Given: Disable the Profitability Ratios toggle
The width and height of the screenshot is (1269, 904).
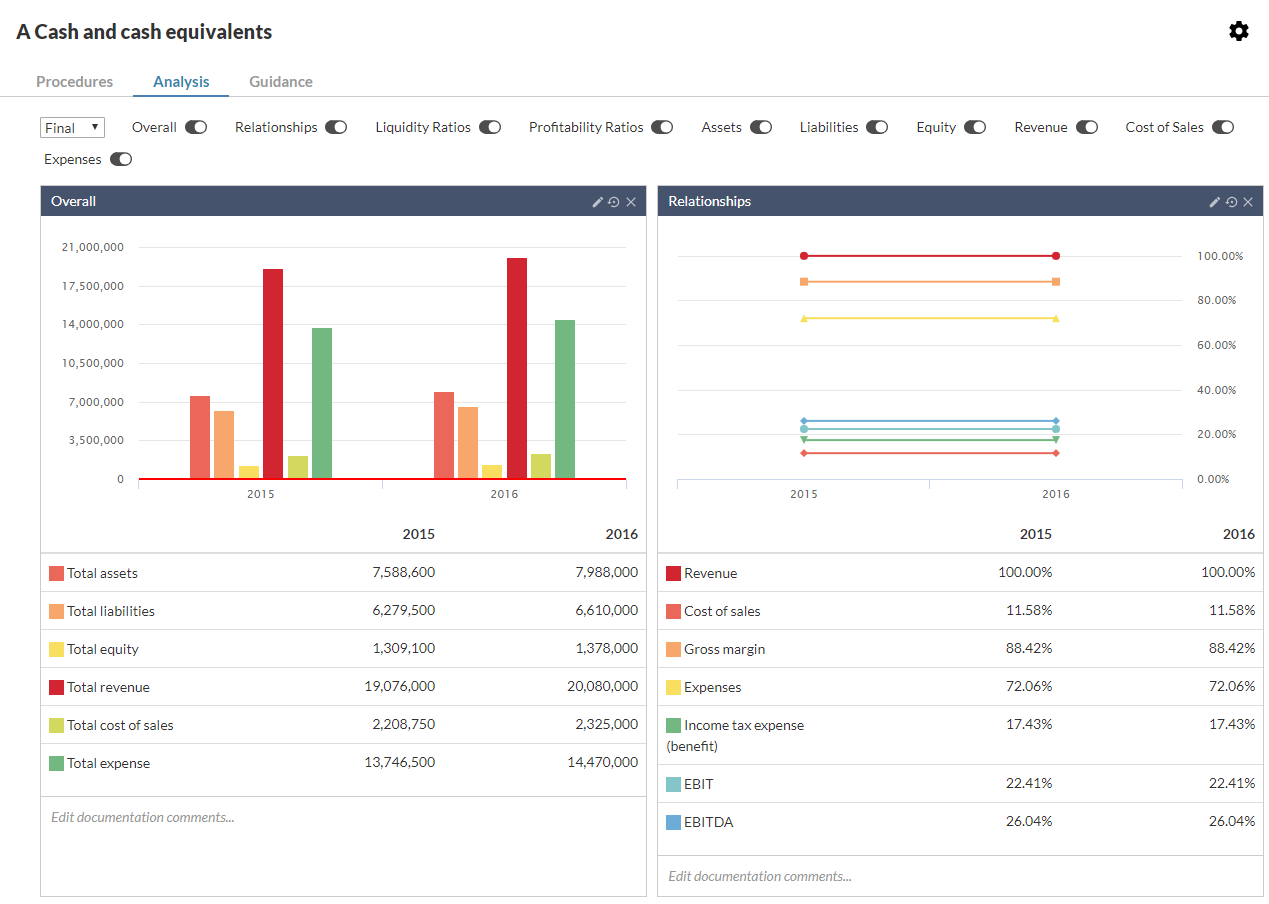Looking at the screenshot, I should click(661, 127).
